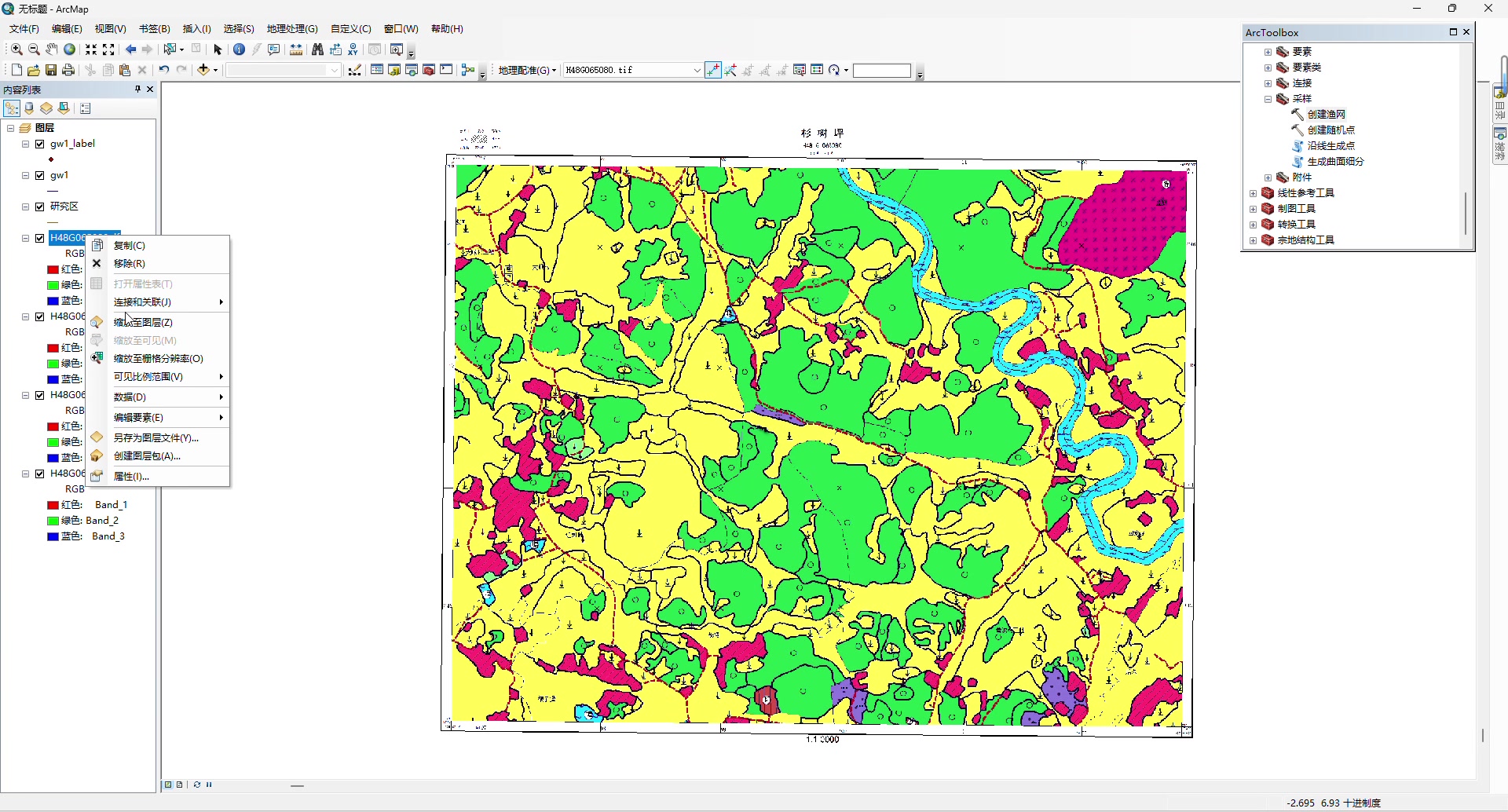
Task: Uncheck the gw1_label layer checkbox
Action: [40, 144]
